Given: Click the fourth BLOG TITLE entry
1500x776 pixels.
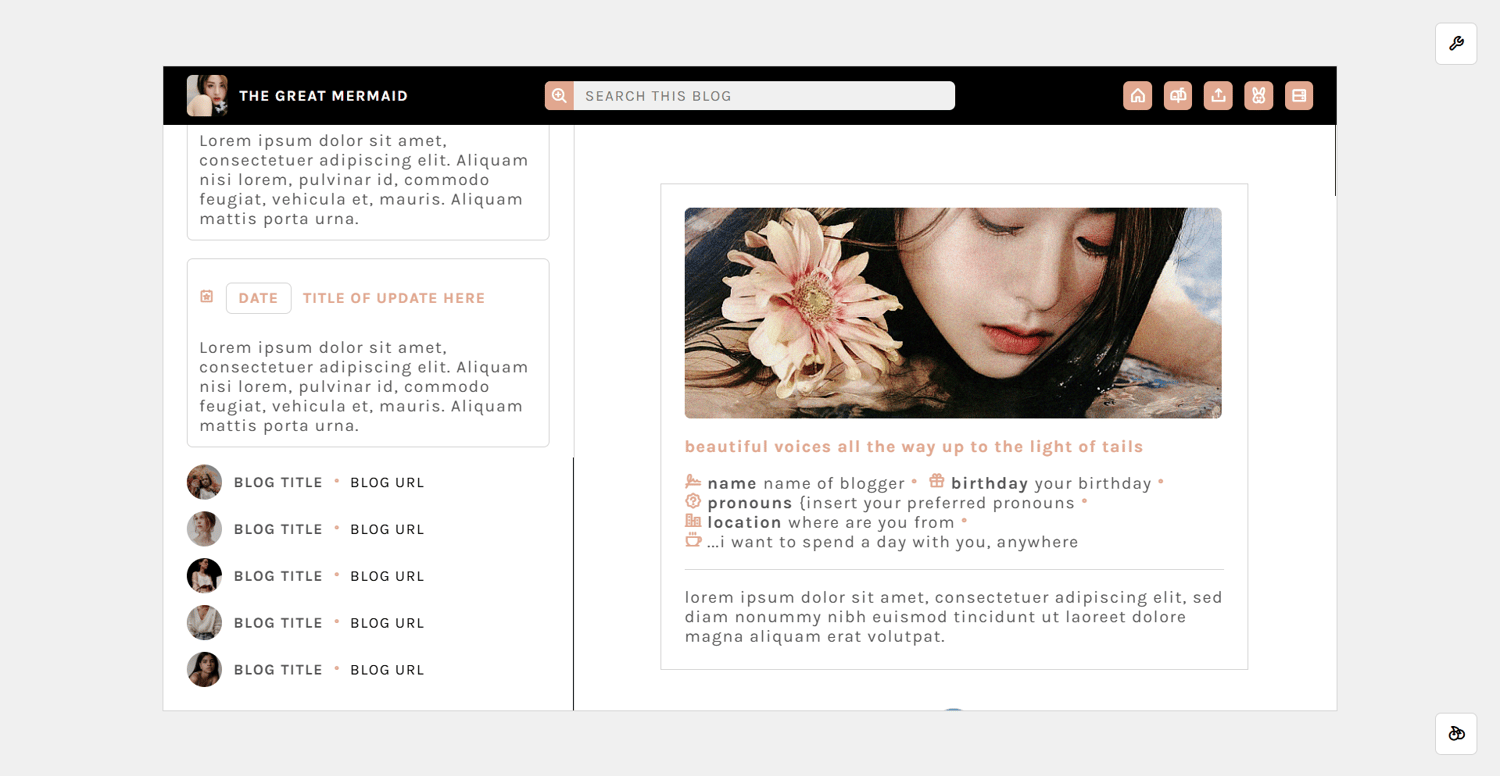Looking at the screenshot, I should point(278,623).
